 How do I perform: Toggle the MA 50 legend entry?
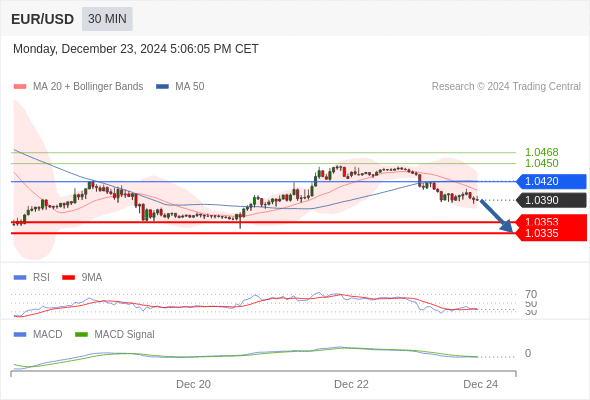coord(180,87)
